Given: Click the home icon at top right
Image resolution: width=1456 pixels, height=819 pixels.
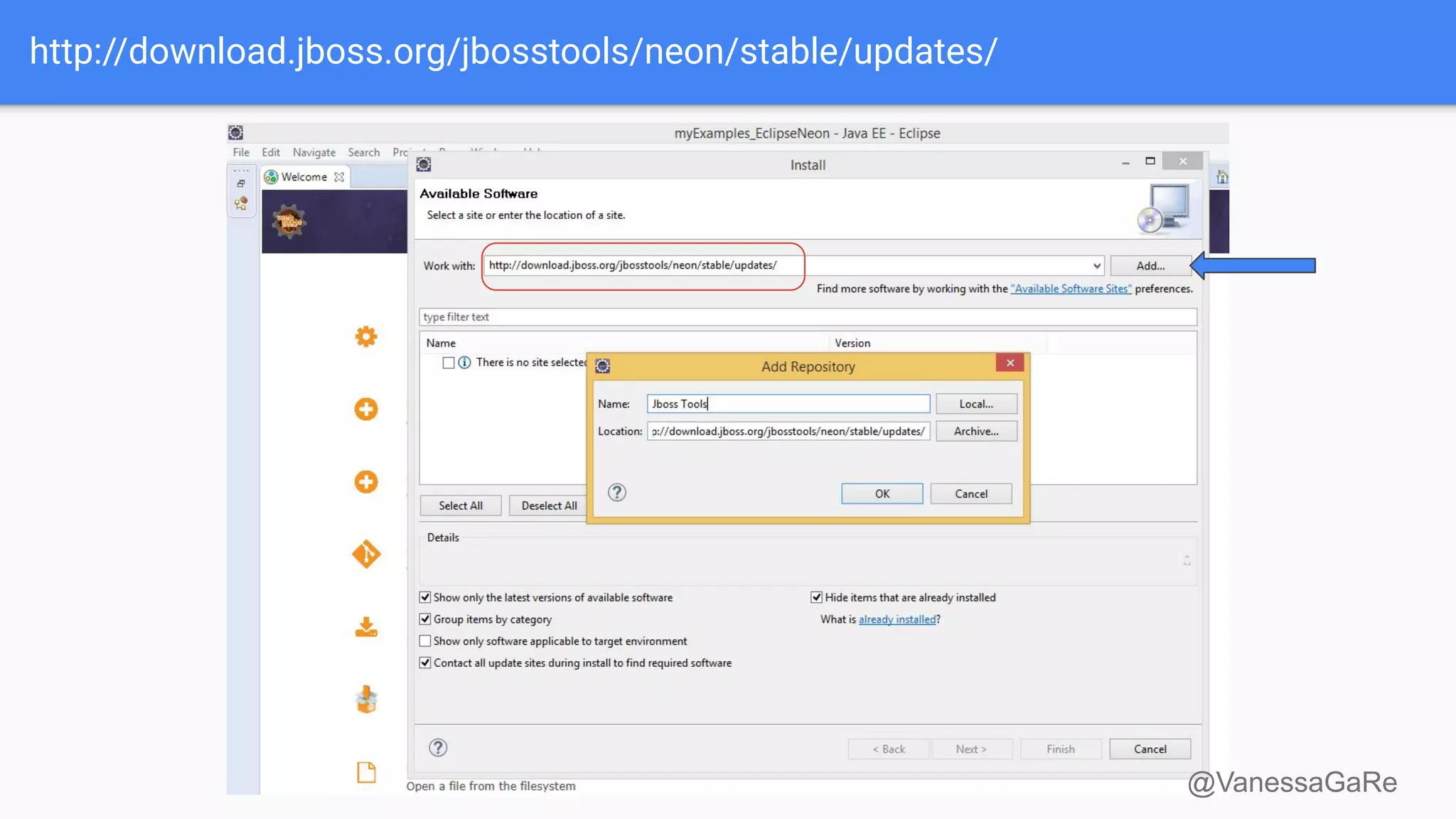Looking at the screenshot, I should click(1221, 177).
